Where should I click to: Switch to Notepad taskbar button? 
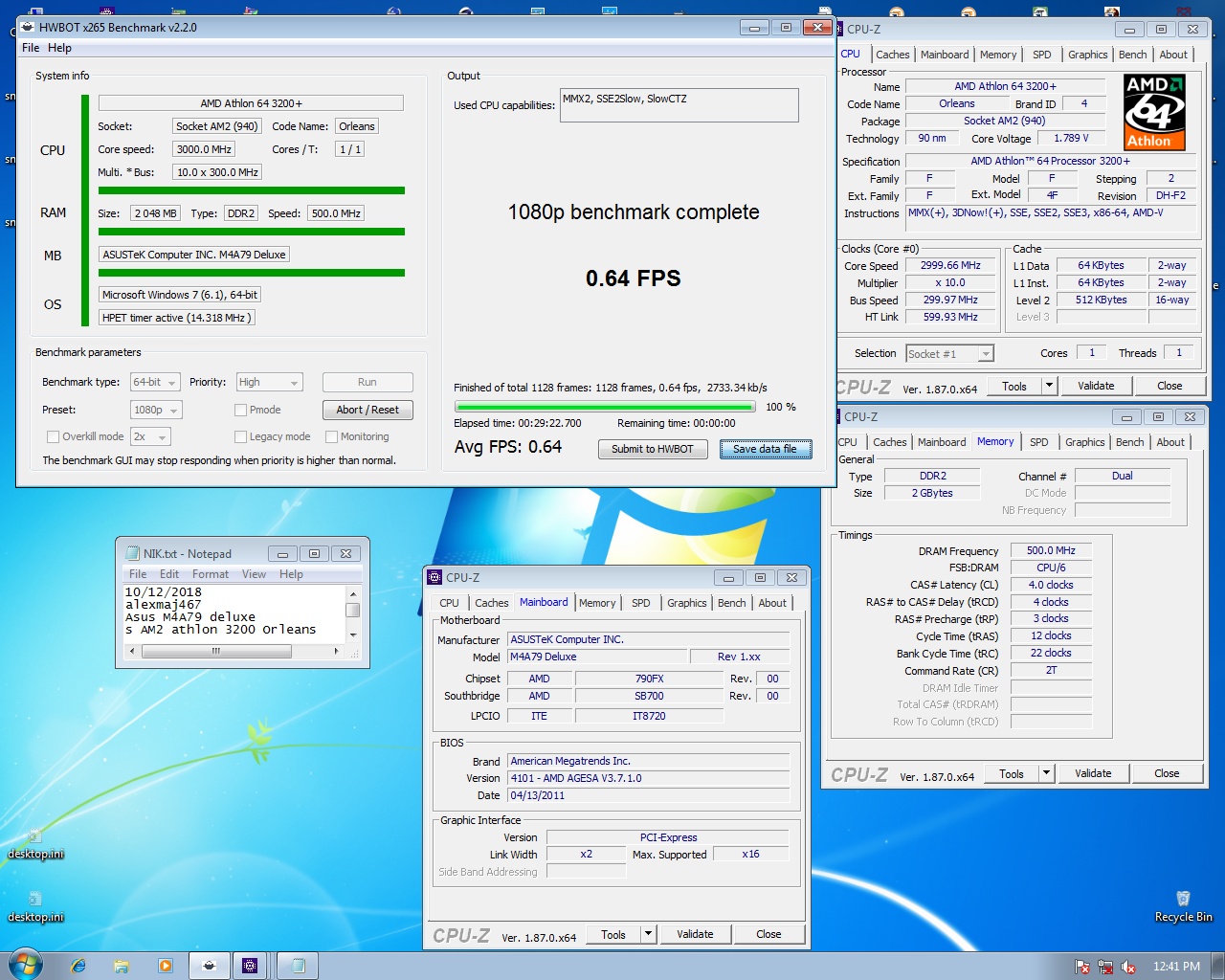click(298, 966)
